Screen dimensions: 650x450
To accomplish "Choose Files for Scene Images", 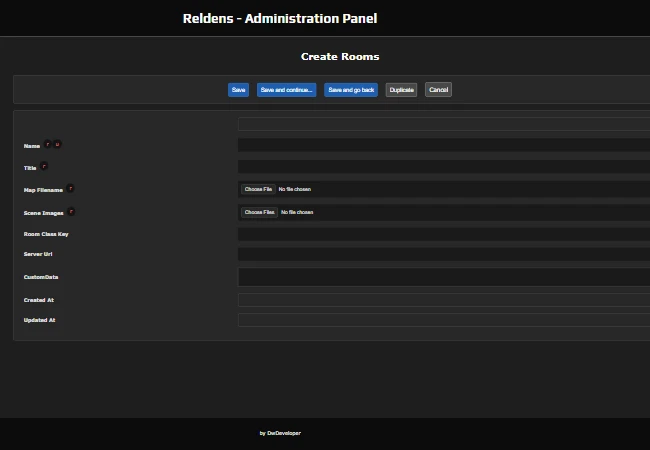I will pos(260,212).
